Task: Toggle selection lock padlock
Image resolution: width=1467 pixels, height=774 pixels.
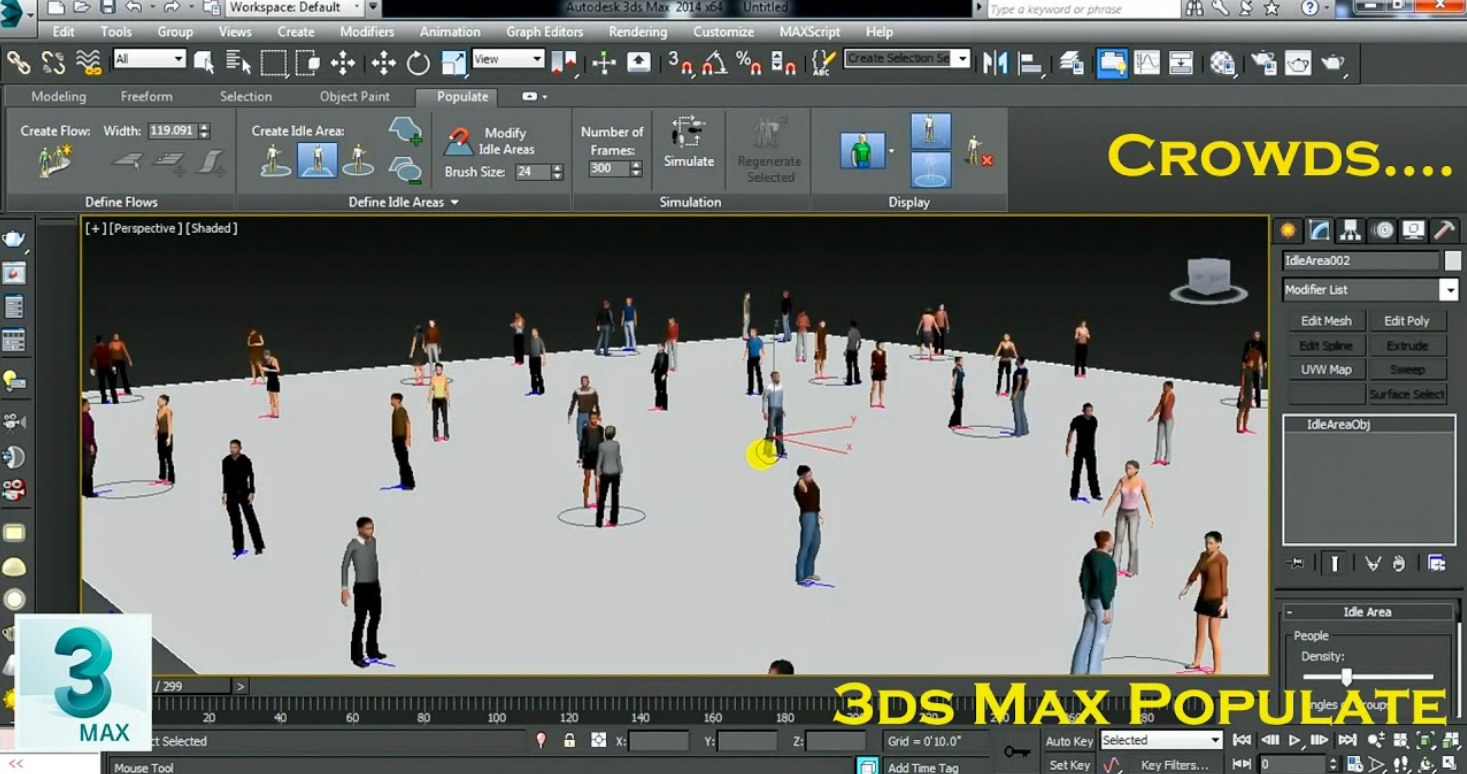Action: [569, 740]
